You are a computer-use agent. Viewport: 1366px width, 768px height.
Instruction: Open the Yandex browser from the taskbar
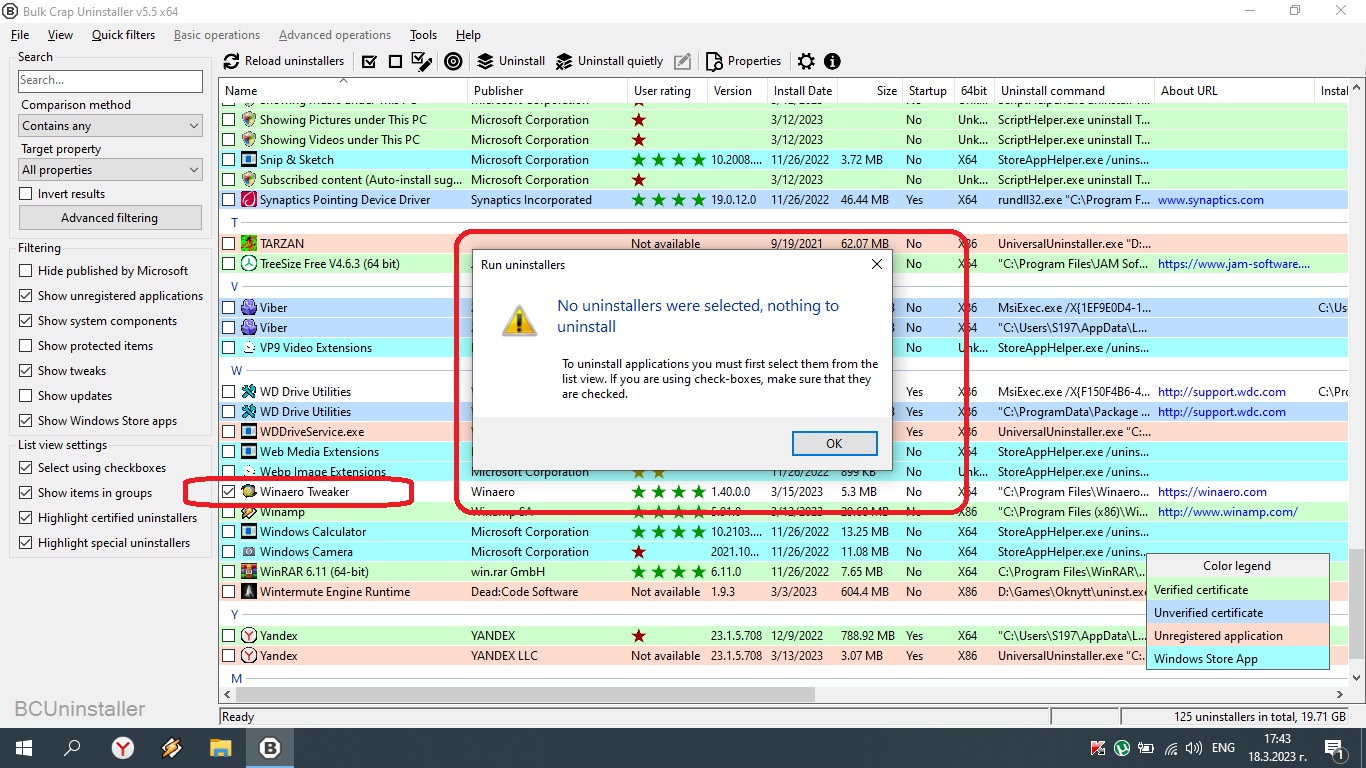(122, 748)
